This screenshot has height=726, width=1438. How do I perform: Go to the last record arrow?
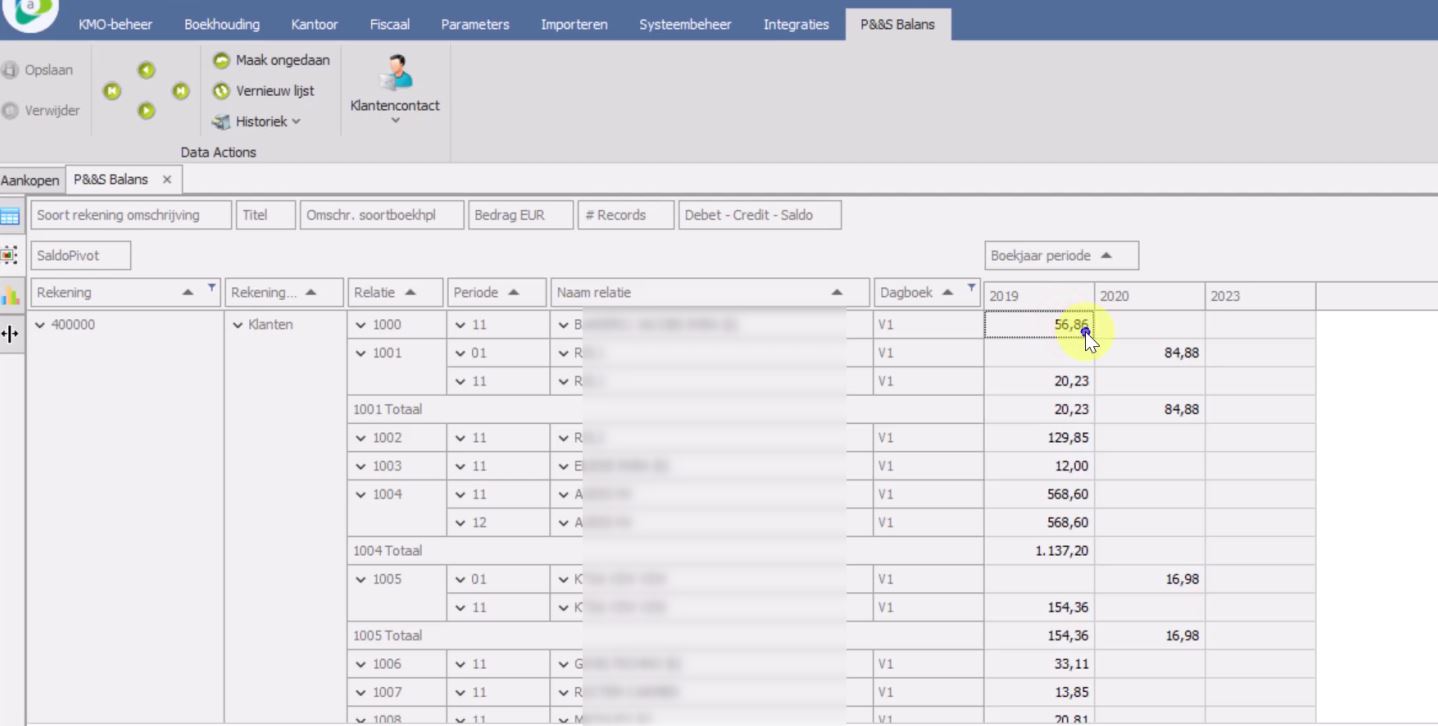click(x=181, y=91)
